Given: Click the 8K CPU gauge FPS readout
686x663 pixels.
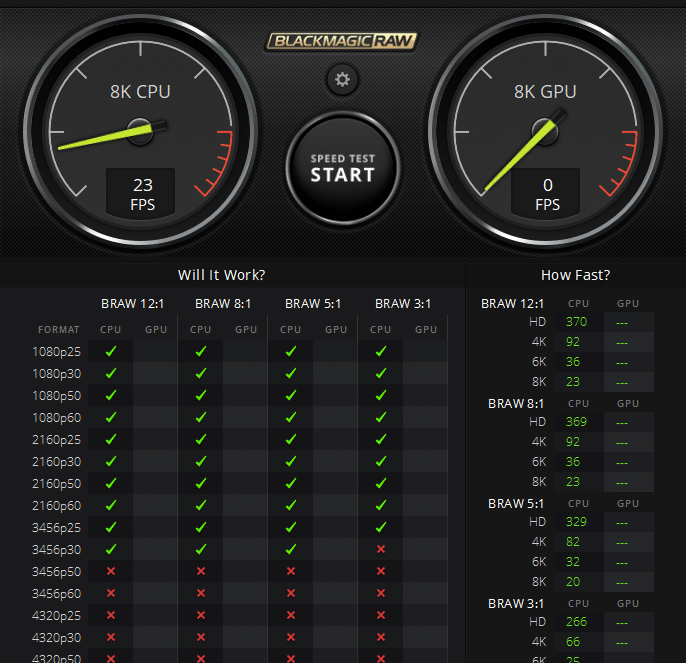Looking at the screenshot, I should point(141,193).
